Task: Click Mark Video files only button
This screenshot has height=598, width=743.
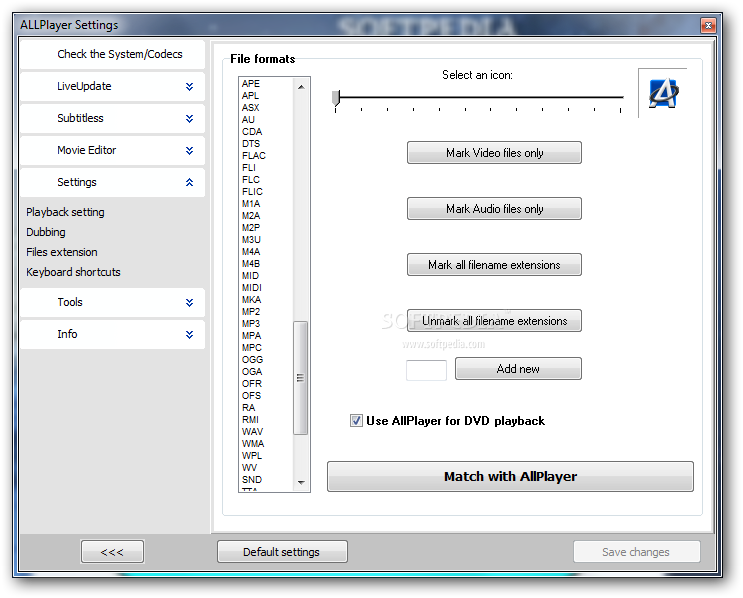Action: pyautogui.click(x=494, y=153)
